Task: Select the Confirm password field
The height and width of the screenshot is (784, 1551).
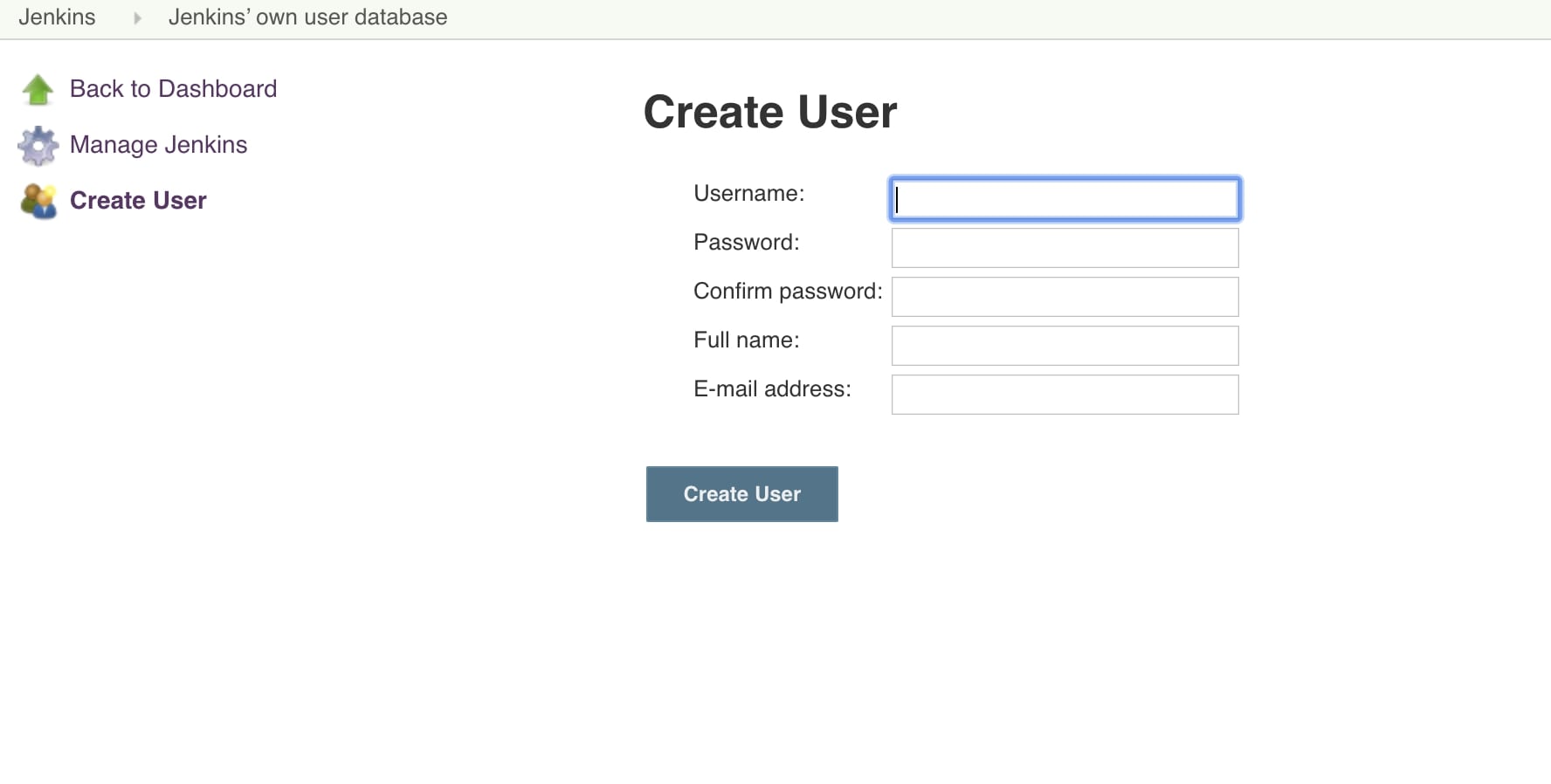Action: [x=1065, y=297]
